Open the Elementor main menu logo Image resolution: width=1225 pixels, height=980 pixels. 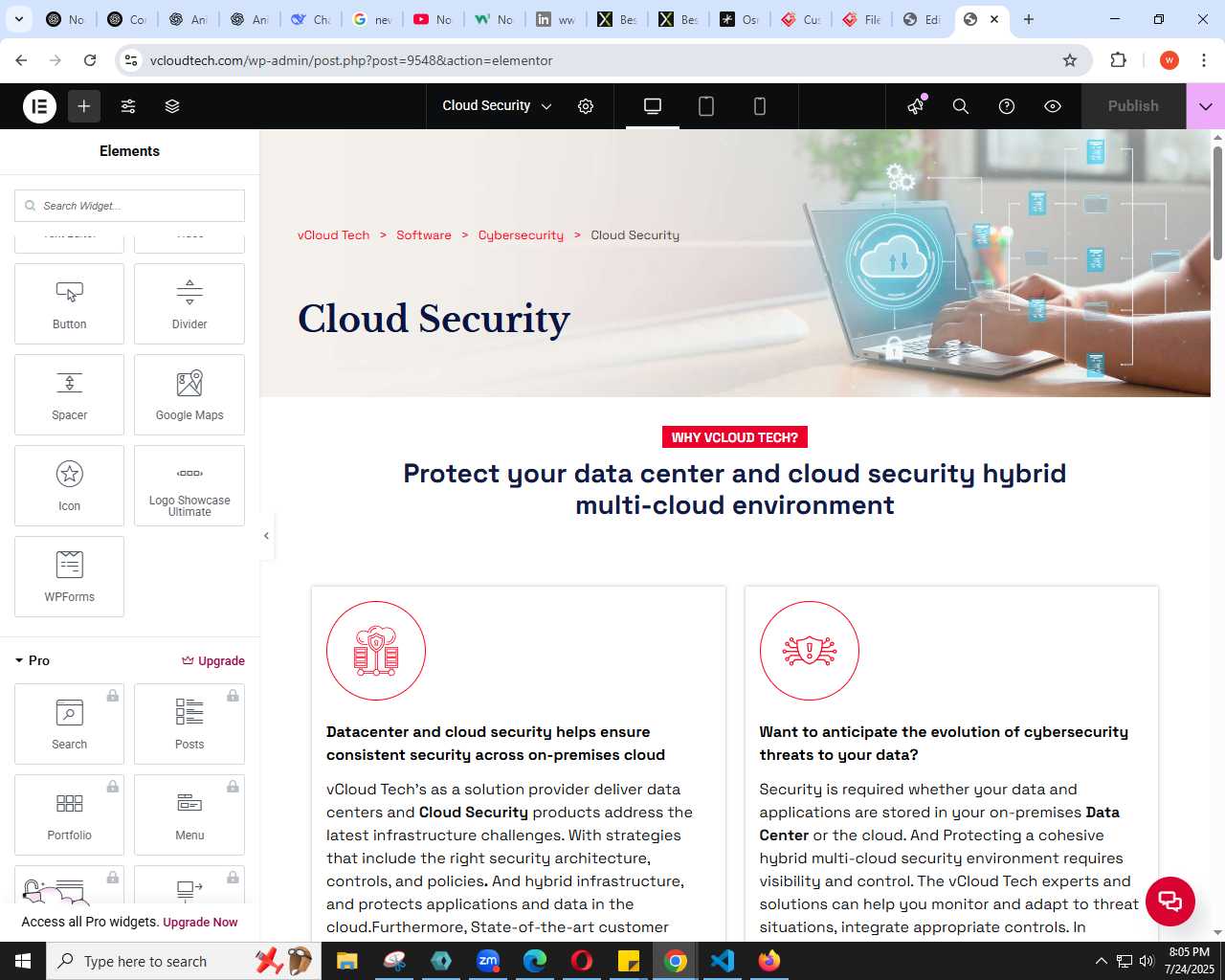pyautogui.click(x=40, y=106)
